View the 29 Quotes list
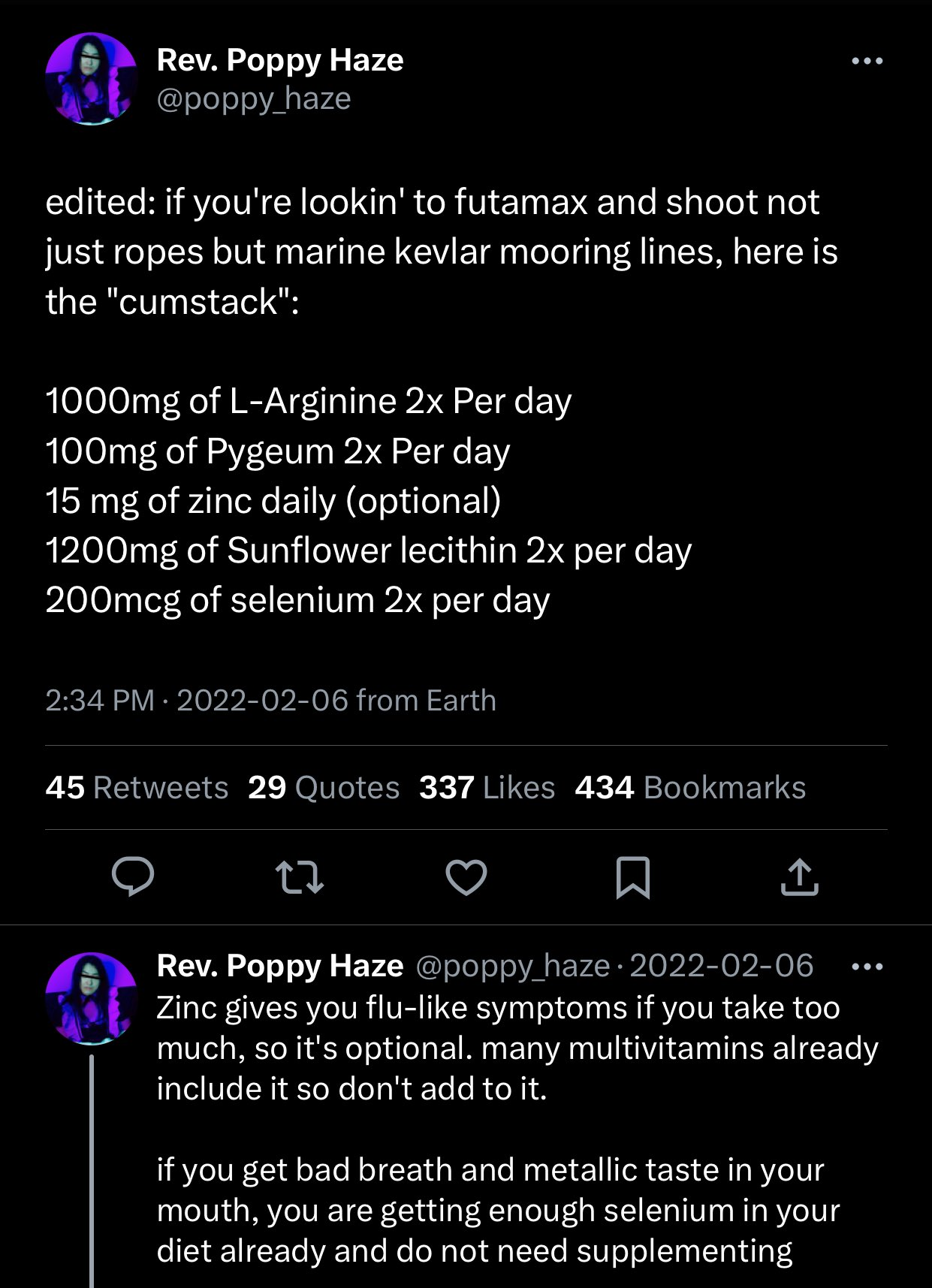This screenshot has height=1288, width=932. pyautogui.click(x=324, y=788)
